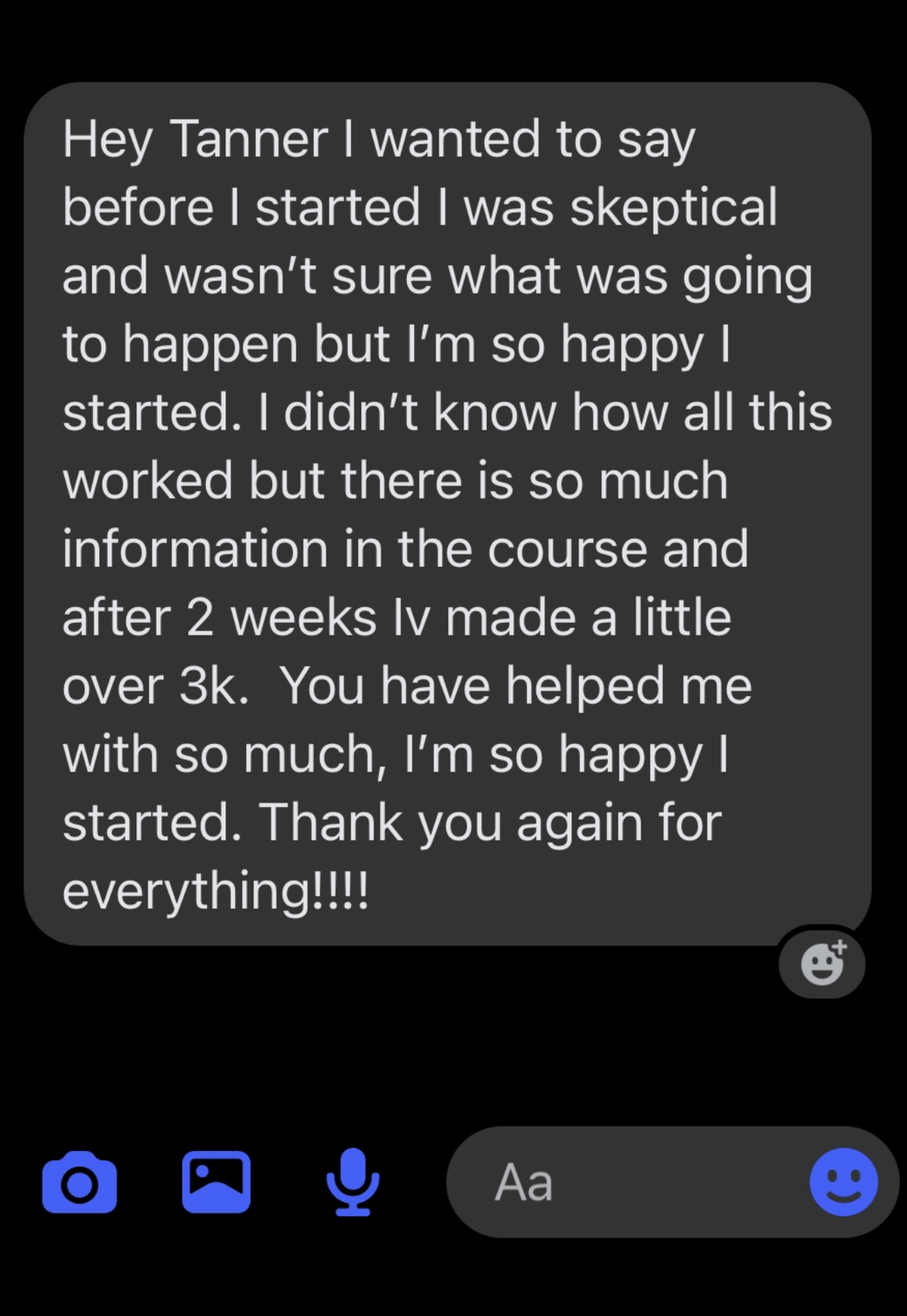The width and height of the screenshot is (907, 1316).
Task: Open the camera to take a photo
Action: [x=79, y=1182]
